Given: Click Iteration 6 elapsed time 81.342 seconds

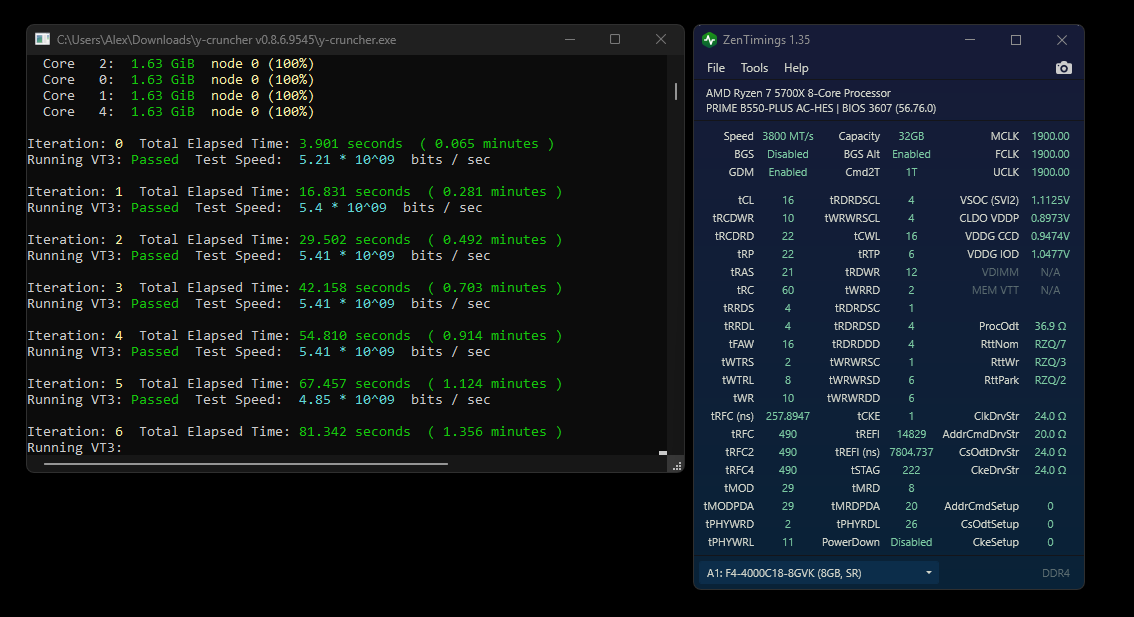Looking at the screenshot, I should click(354, 432).
